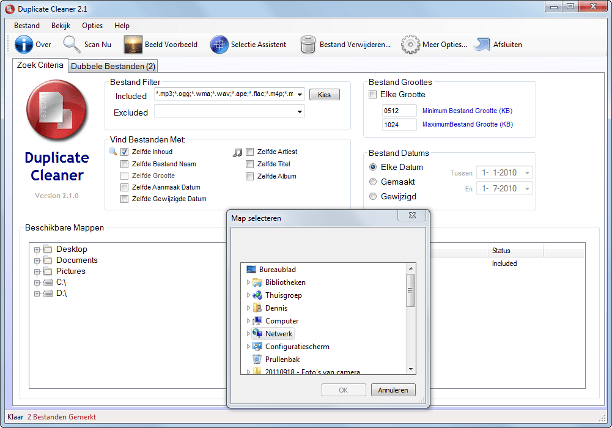This screenshot has height=428, width=612.
Task: Click the Thuisgroep homegroup icon
Action: pyautogui.click(x=257, y=295)
